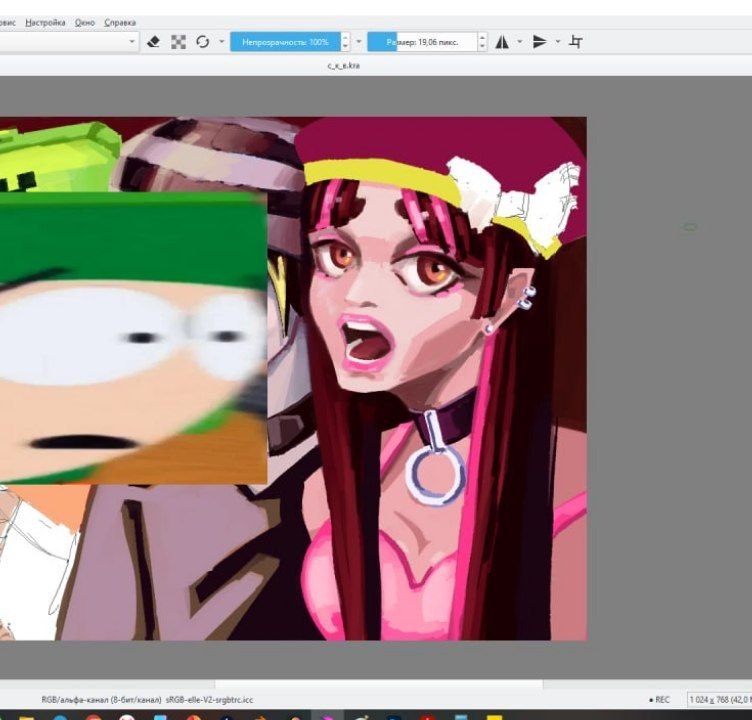Open the Справка menu
The height and width of the screenshot is (720, 752).
pos(120,23)
